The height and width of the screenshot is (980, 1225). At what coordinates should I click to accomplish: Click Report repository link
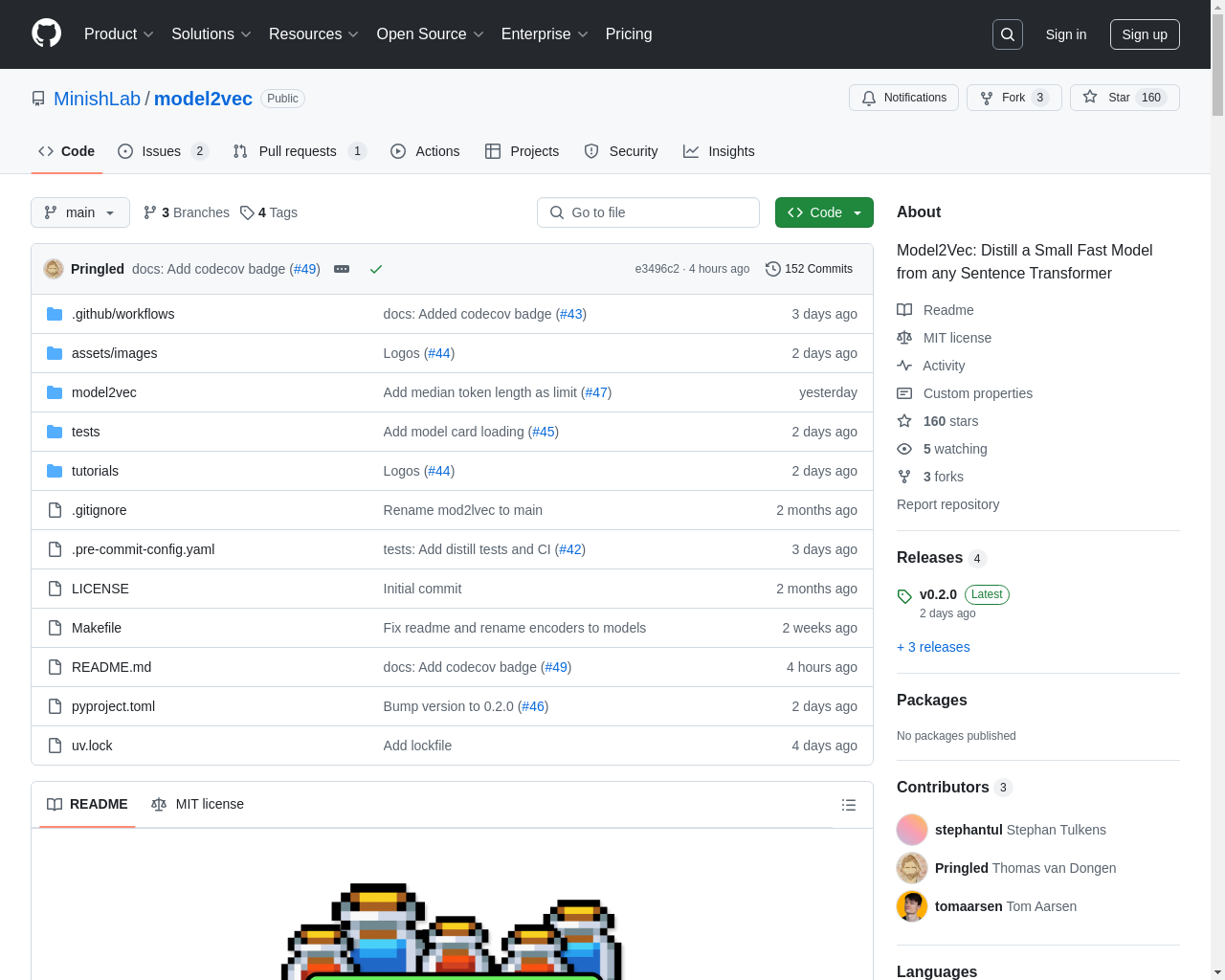coord(947,504)
